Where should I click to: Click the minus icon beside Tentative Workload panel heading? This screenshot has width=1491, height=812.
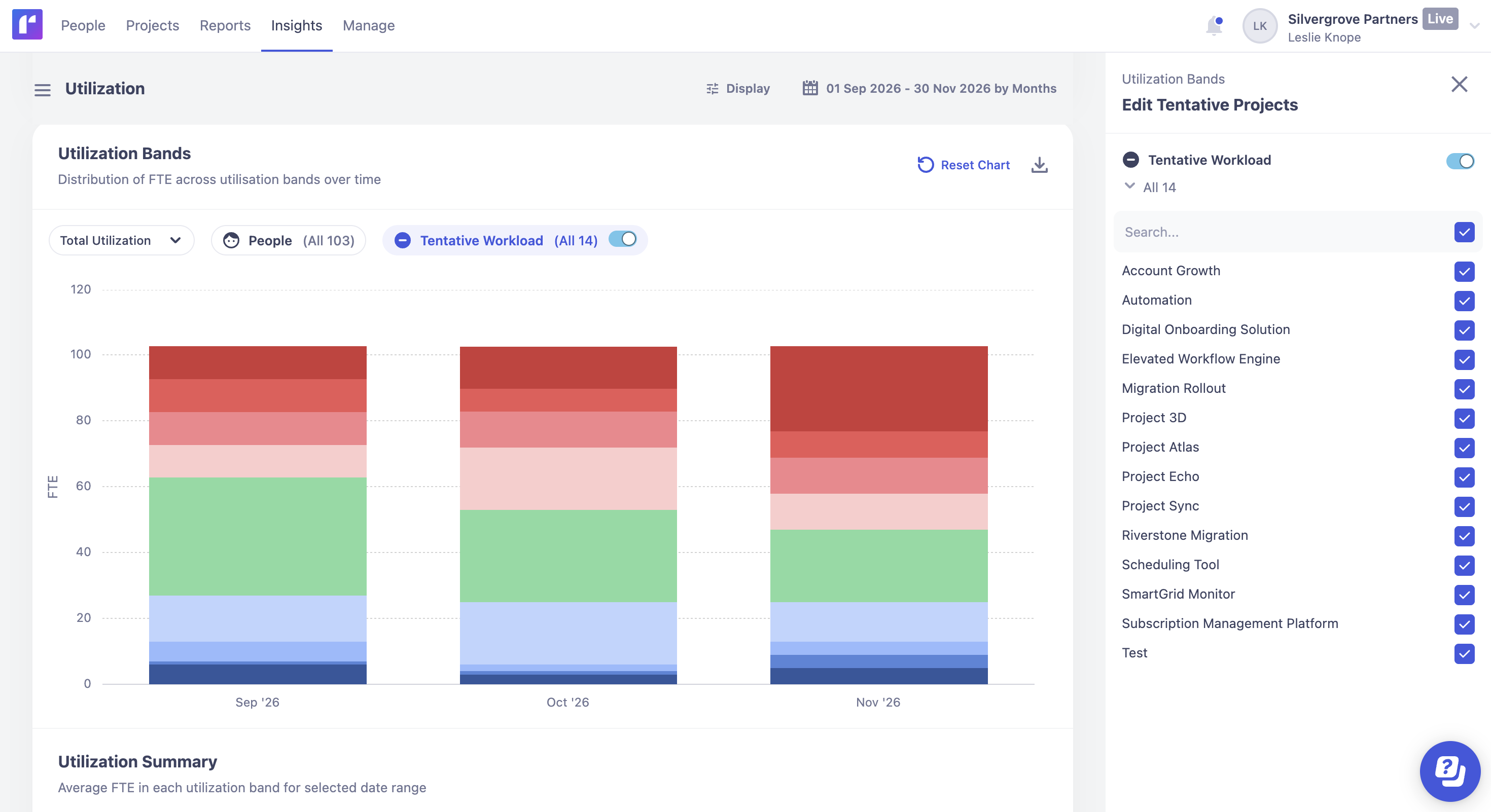[x=1130, y=160]
